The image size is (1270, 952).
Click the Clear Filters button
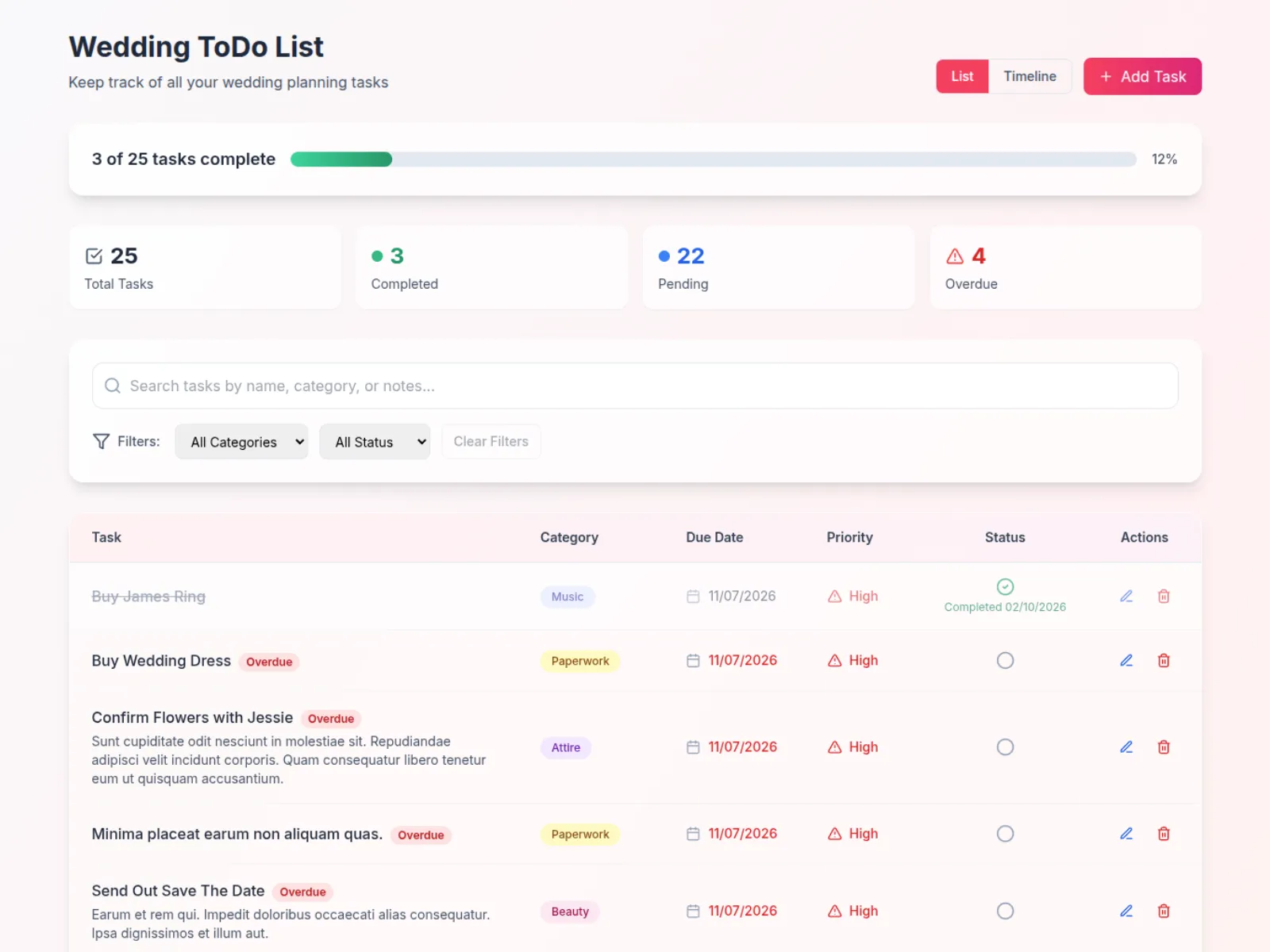[491, 441]
